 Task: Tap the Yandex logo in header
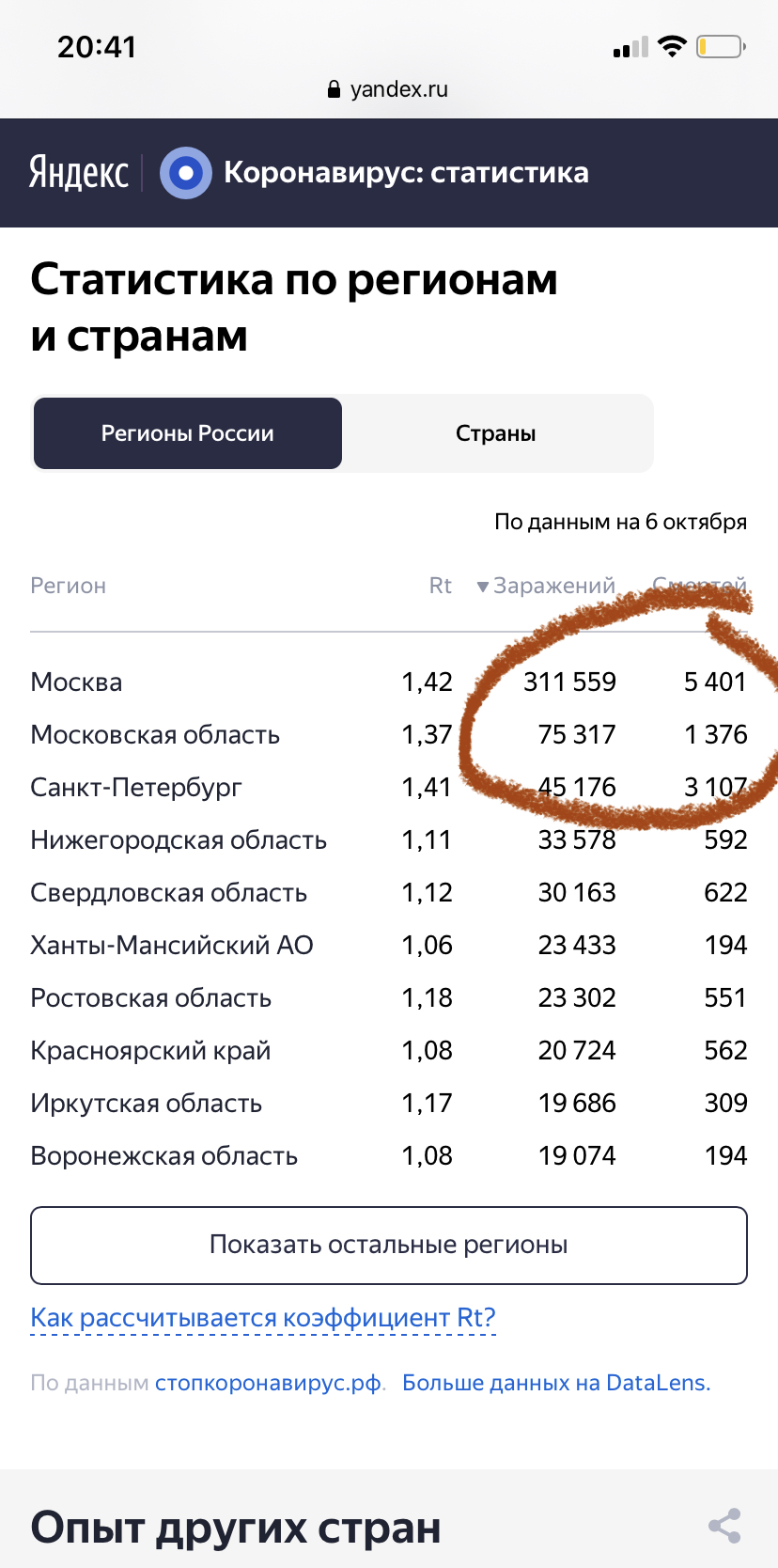coord(79,173)
